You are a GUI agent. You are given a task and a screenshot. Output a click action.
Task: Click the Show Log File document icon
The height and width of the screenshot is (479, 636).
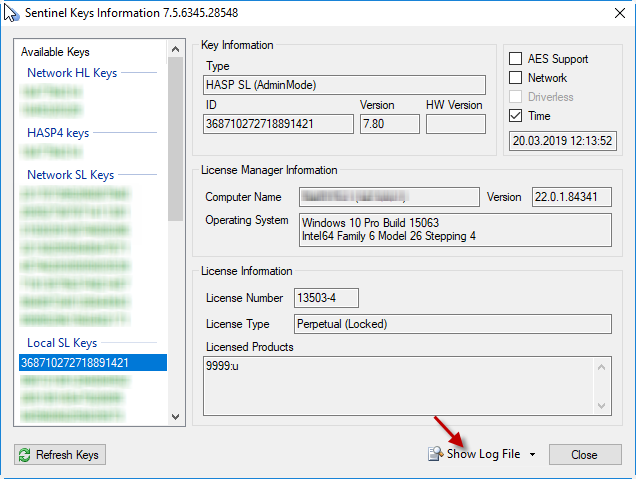435,454
